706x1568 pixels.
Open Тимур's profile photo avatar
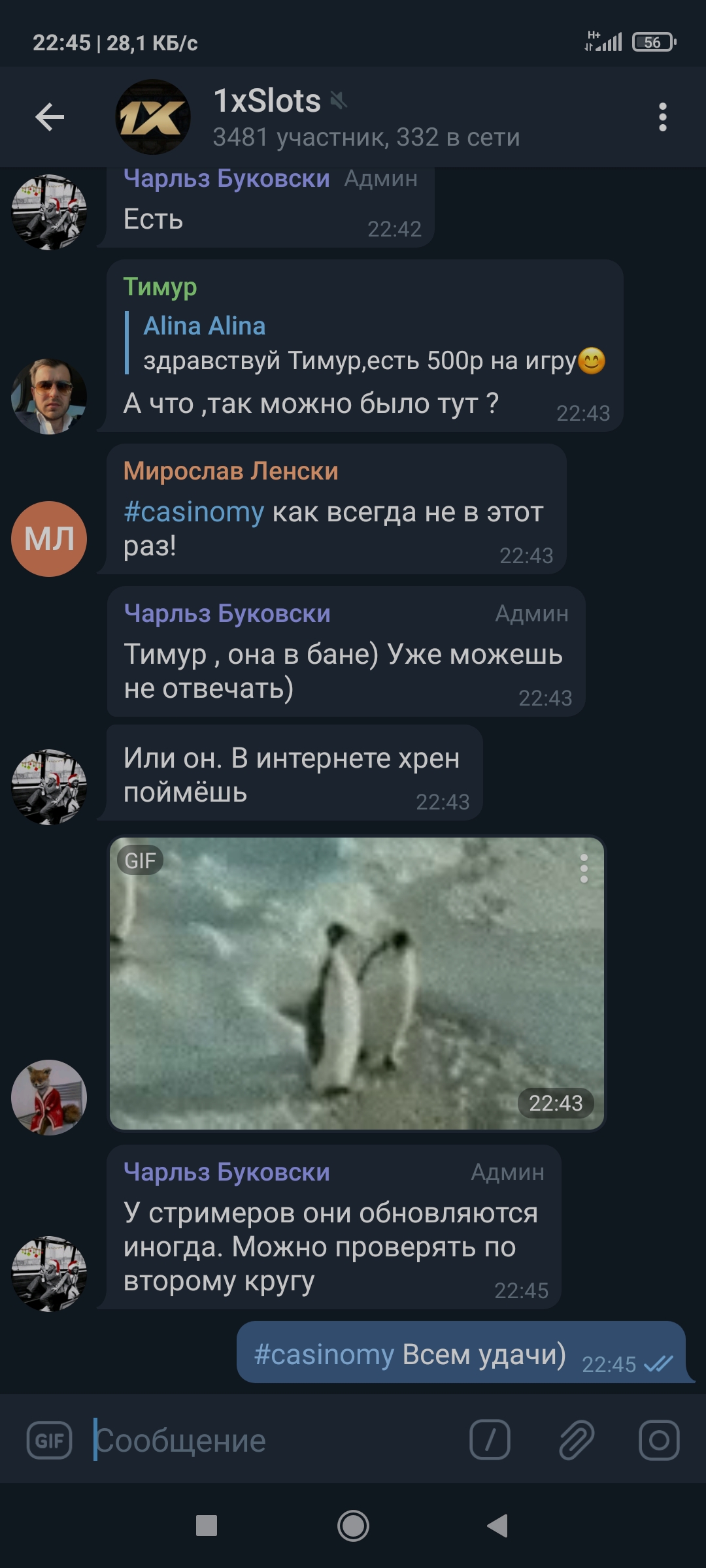click(x=49, y=397)
